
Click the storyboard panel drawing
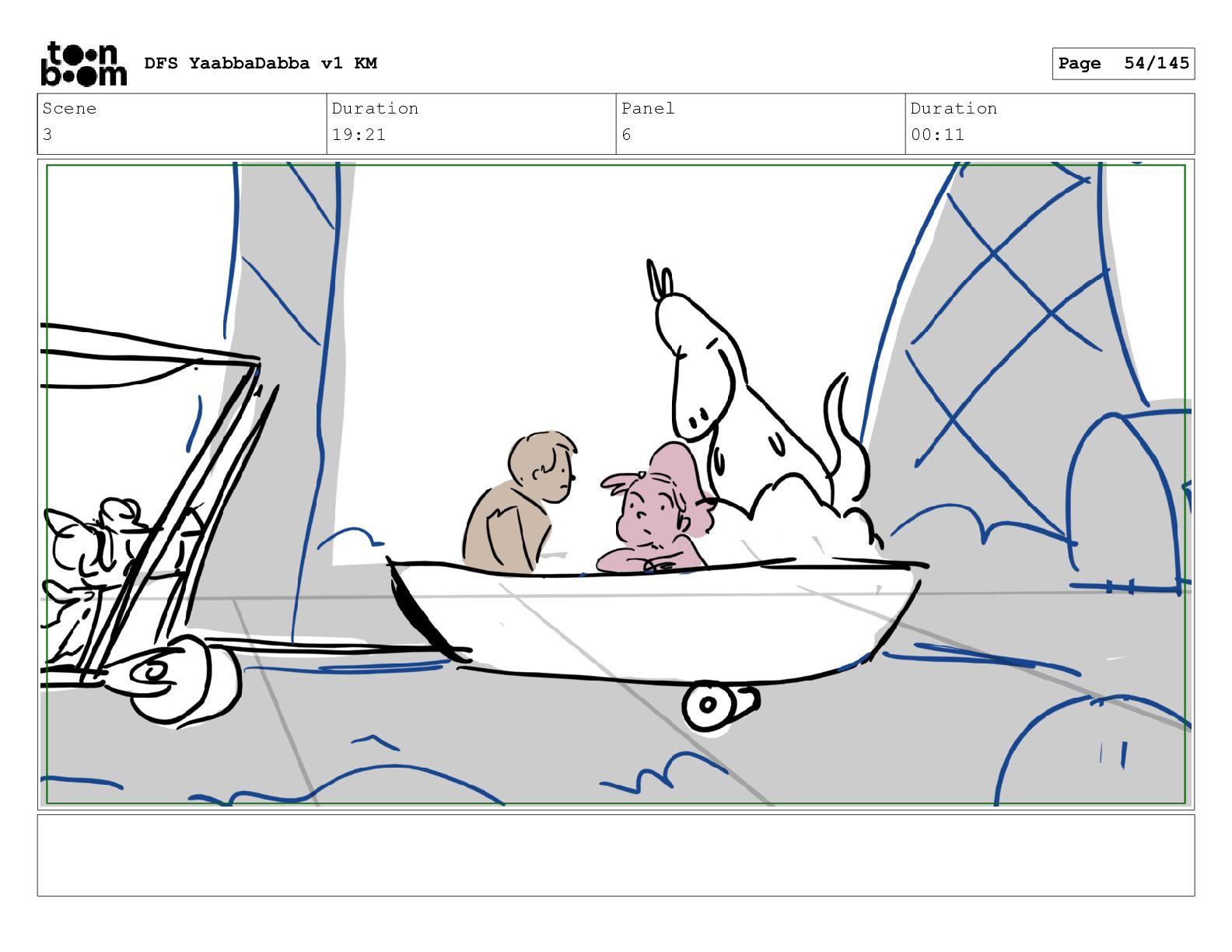tap(616, 485)
